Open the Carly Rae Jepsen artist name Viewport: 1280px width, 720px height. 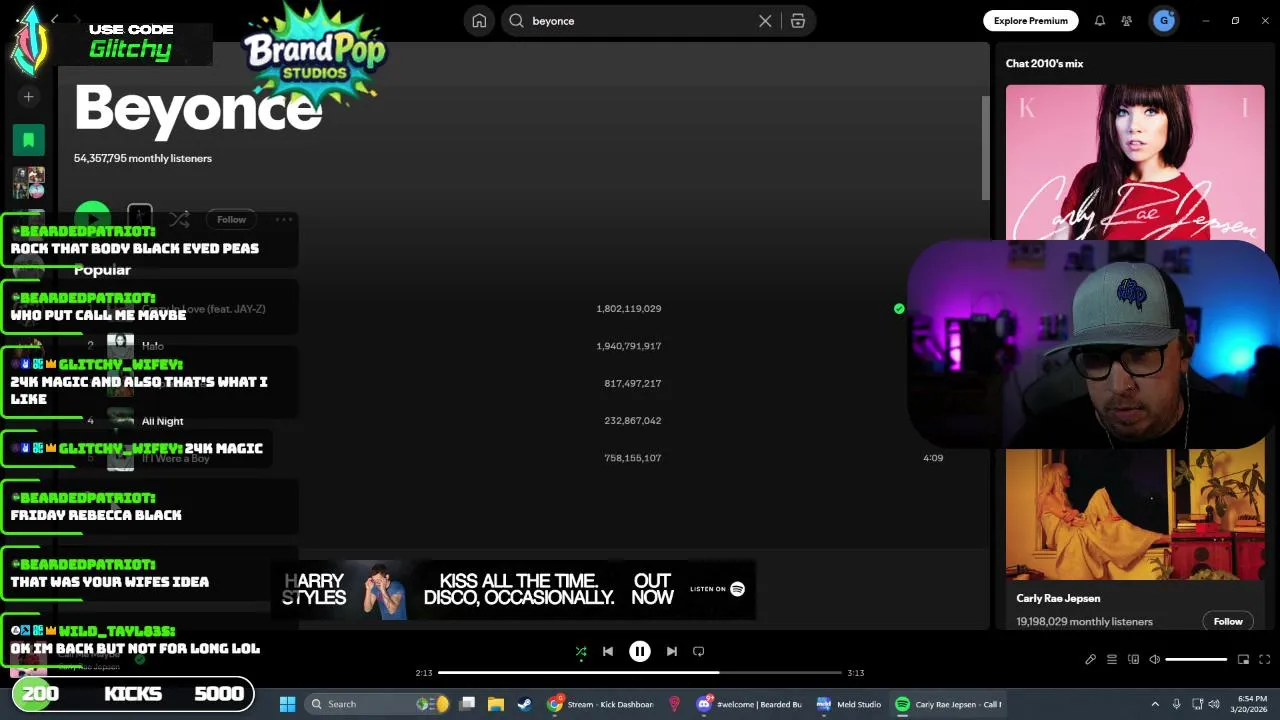point(1058,598)
